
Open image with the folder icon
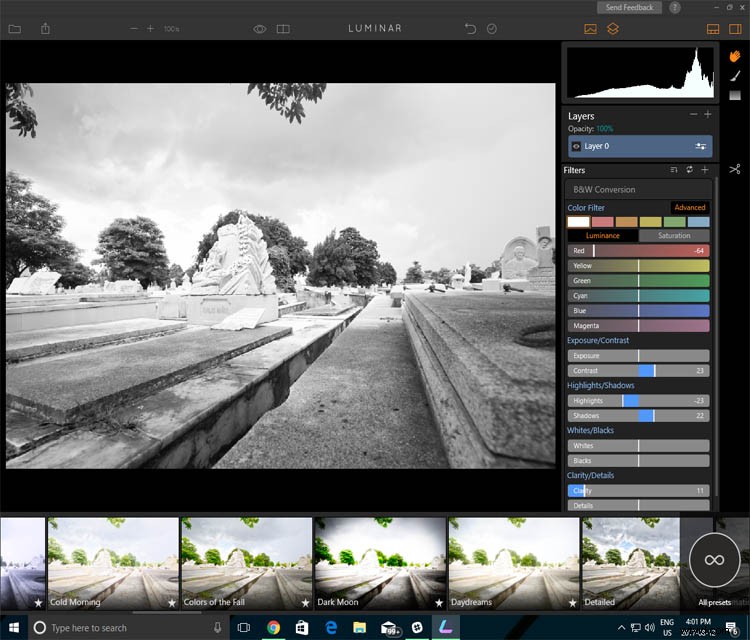15,29
